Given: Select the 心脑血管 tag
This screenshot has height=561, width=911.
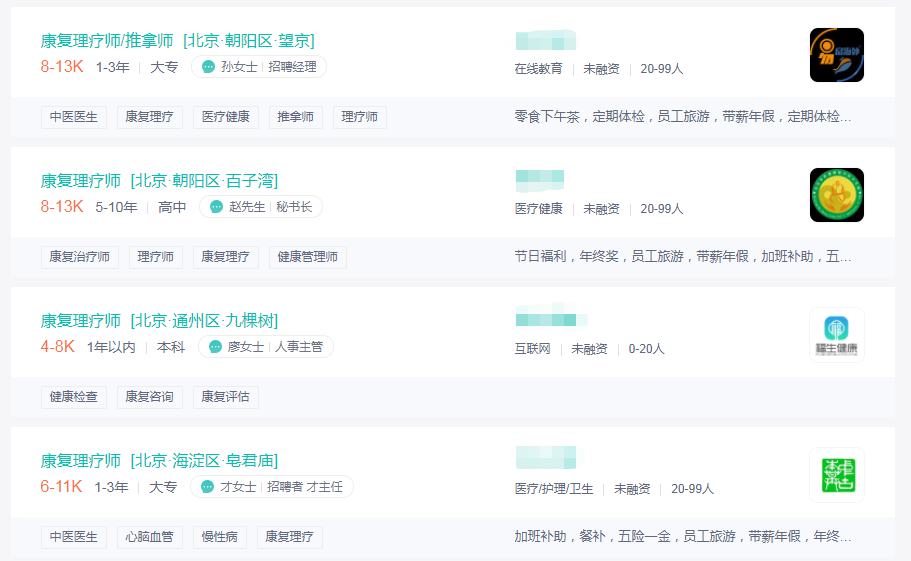Looking at the screenshot, I should click(150, 537).
